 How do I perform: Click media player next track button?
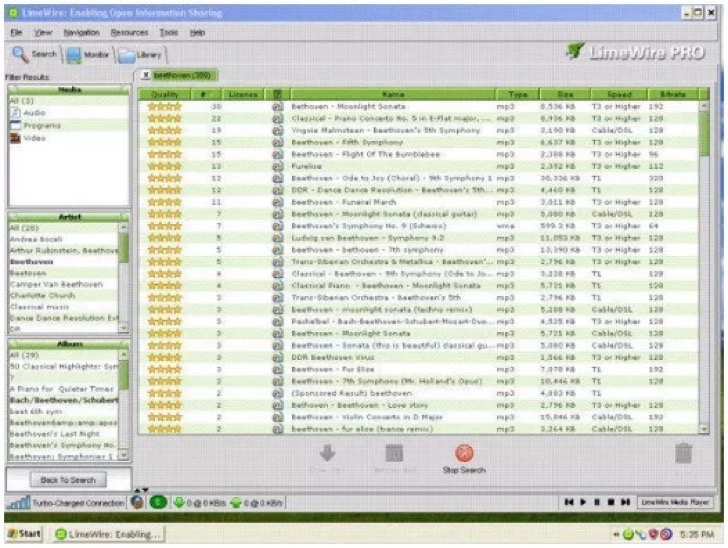click(x=625, y=502)
